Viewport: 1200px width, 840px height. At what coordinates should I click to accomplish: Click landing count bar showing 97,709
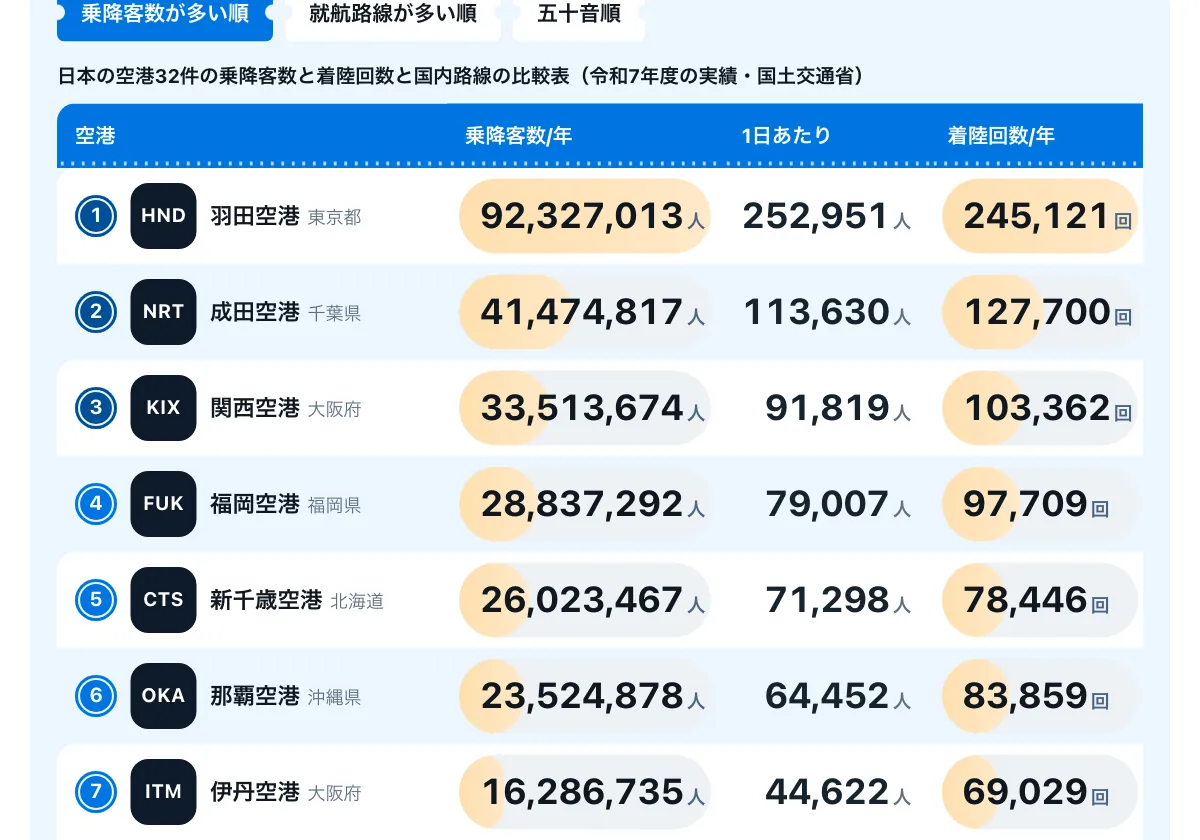point(1040,504)
